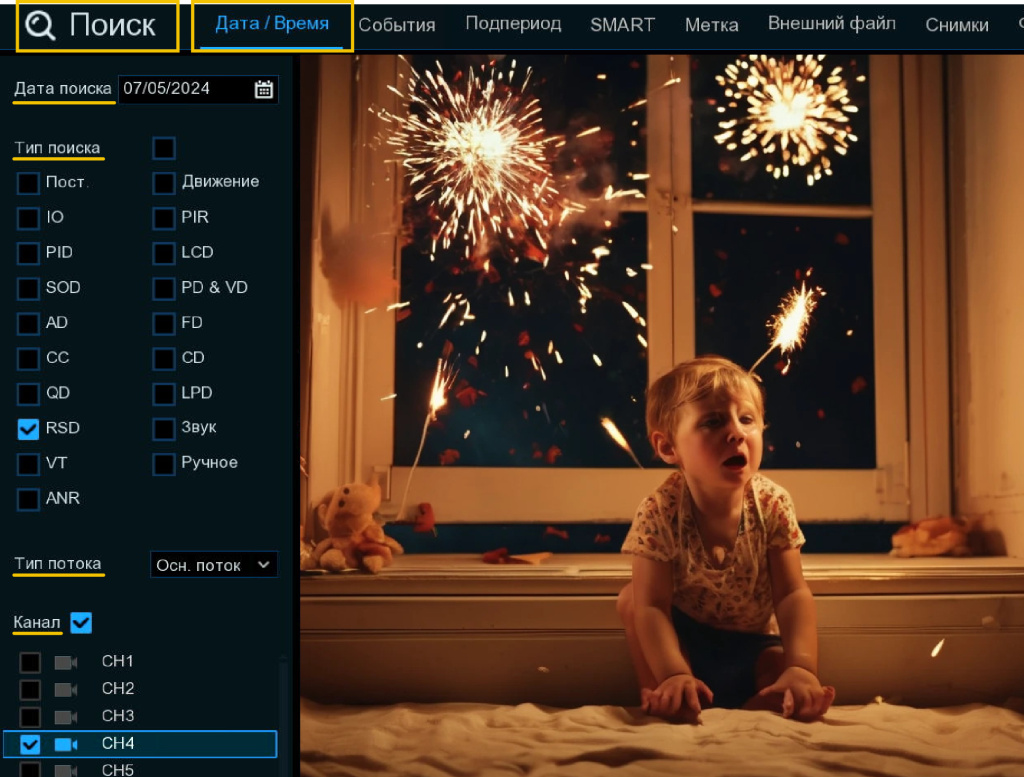Click the CH2 camera icon
Viewport: 1024px width, 777px height.
click(x=66, y=689)
